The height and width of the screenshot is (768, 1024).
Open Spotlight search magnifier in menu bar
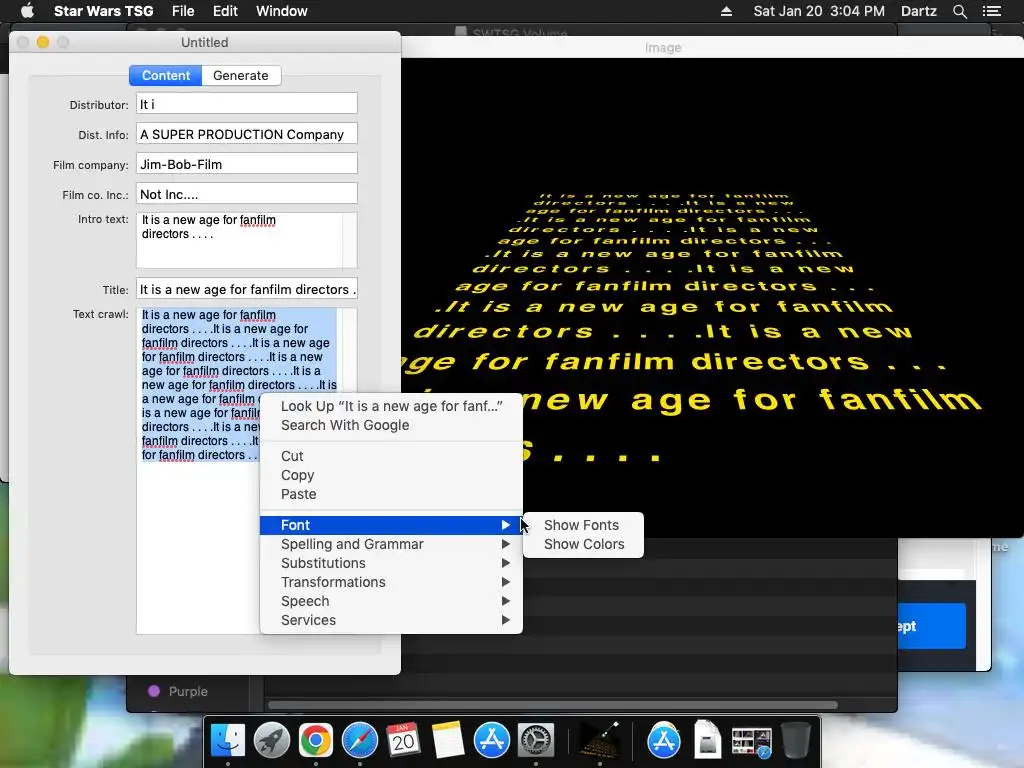point(959,11)
